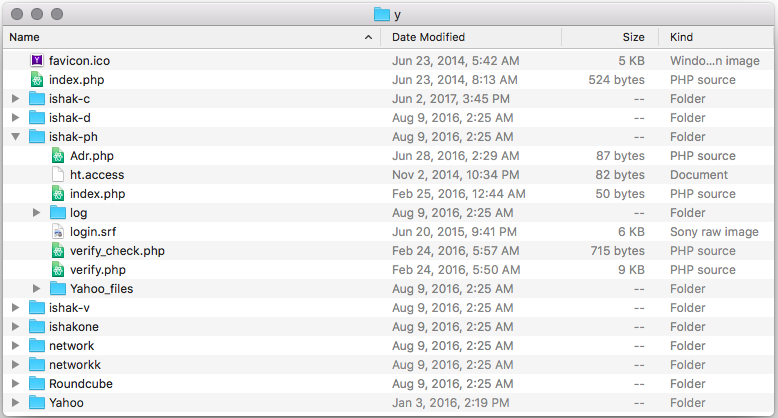Click the y folder icon in title bar
This screenshot has width=778, height=418.
point(382,14)
